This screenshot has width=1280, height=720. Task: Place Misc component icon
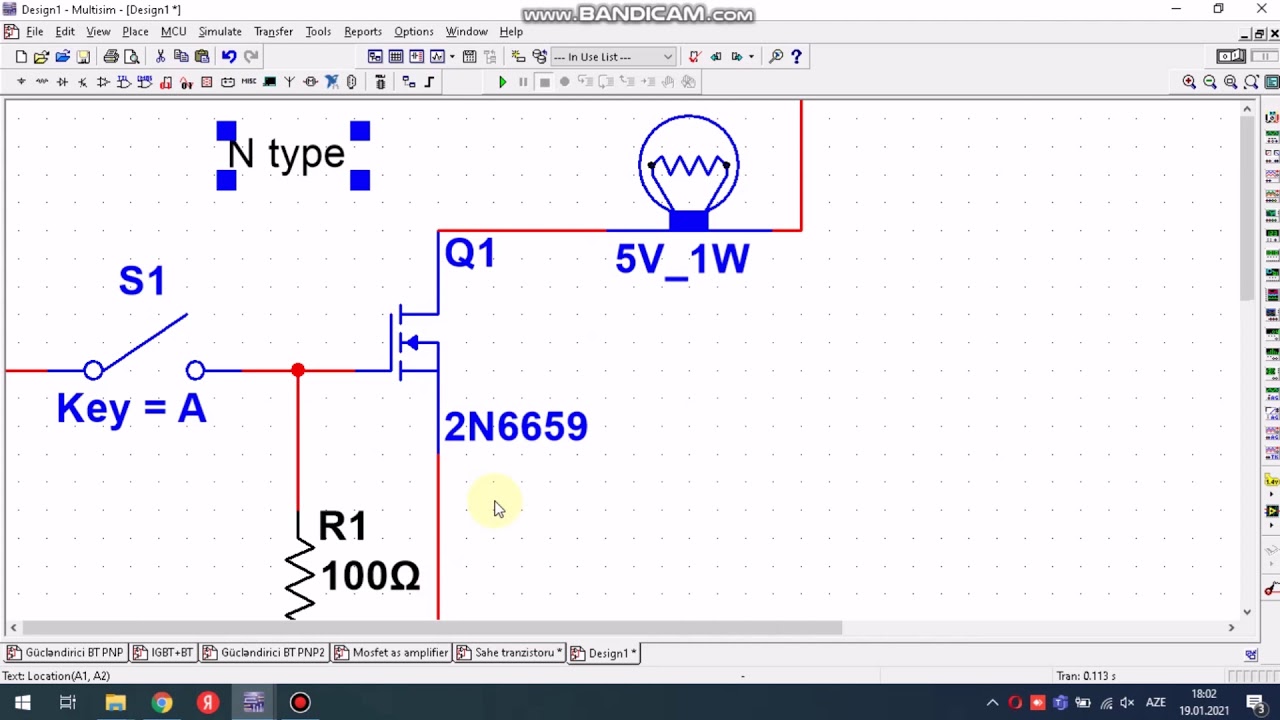[249, 81]
